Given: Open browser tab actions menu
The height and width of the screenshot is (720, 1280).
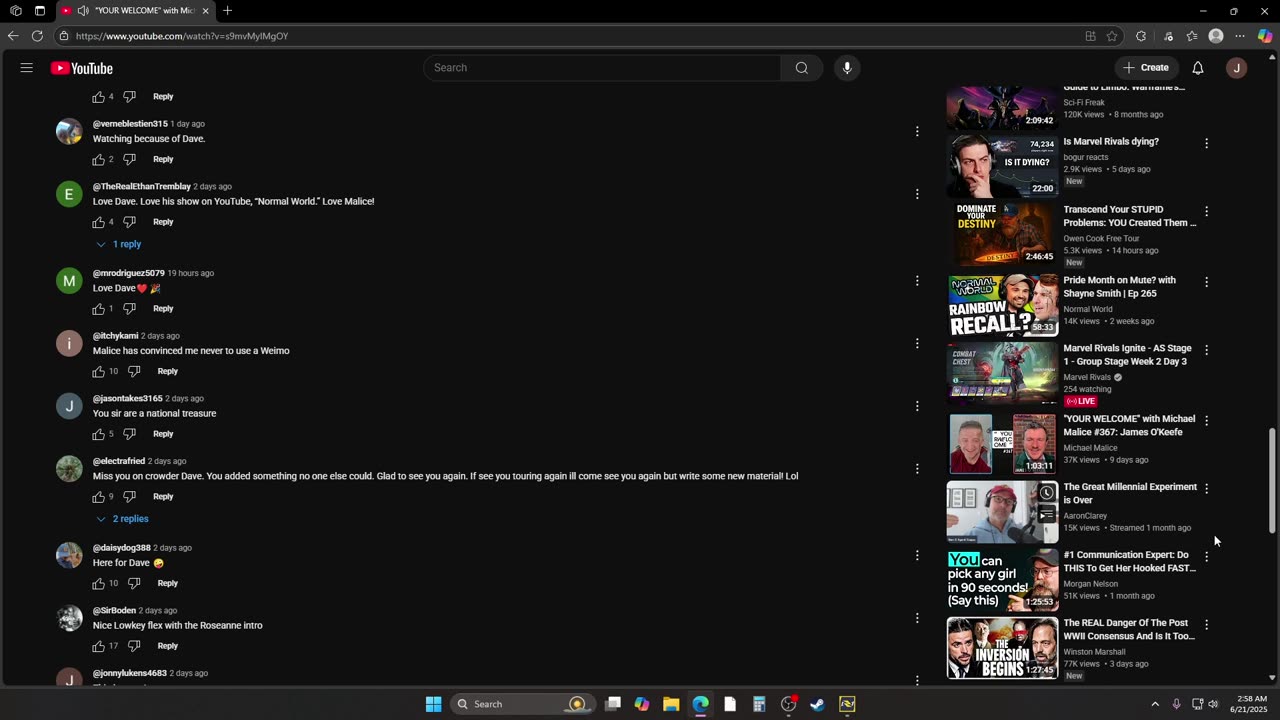Looking at the screenshot, I should point(40,11).
